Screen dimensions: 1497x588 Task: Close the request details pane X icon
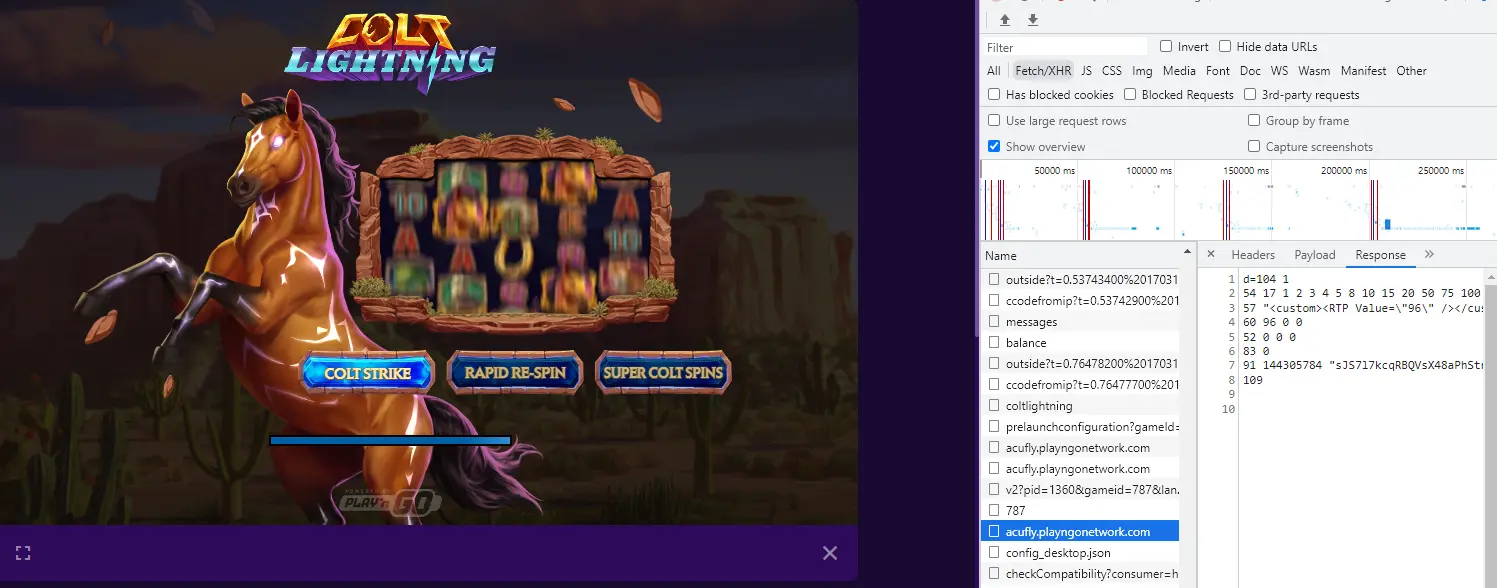tap(1210, 254)
